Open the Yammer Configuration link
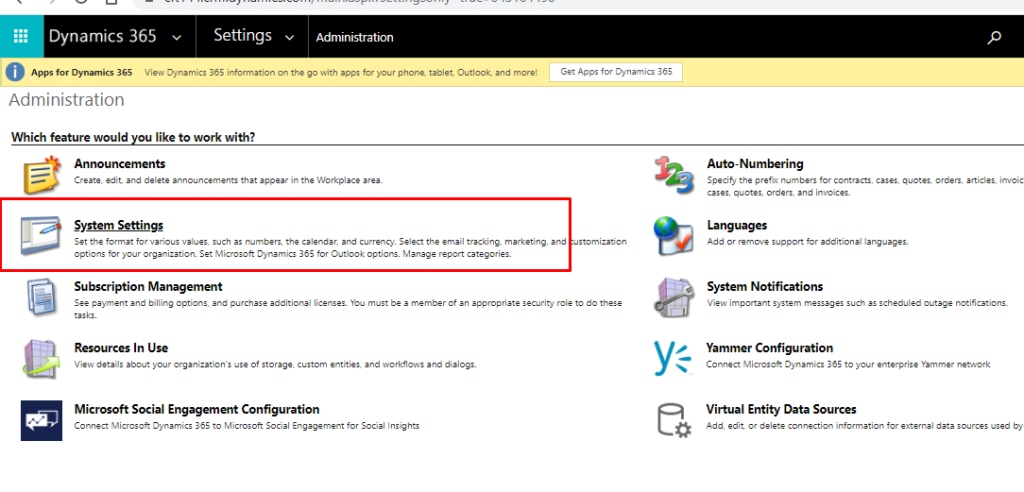 tap(769, 348)
